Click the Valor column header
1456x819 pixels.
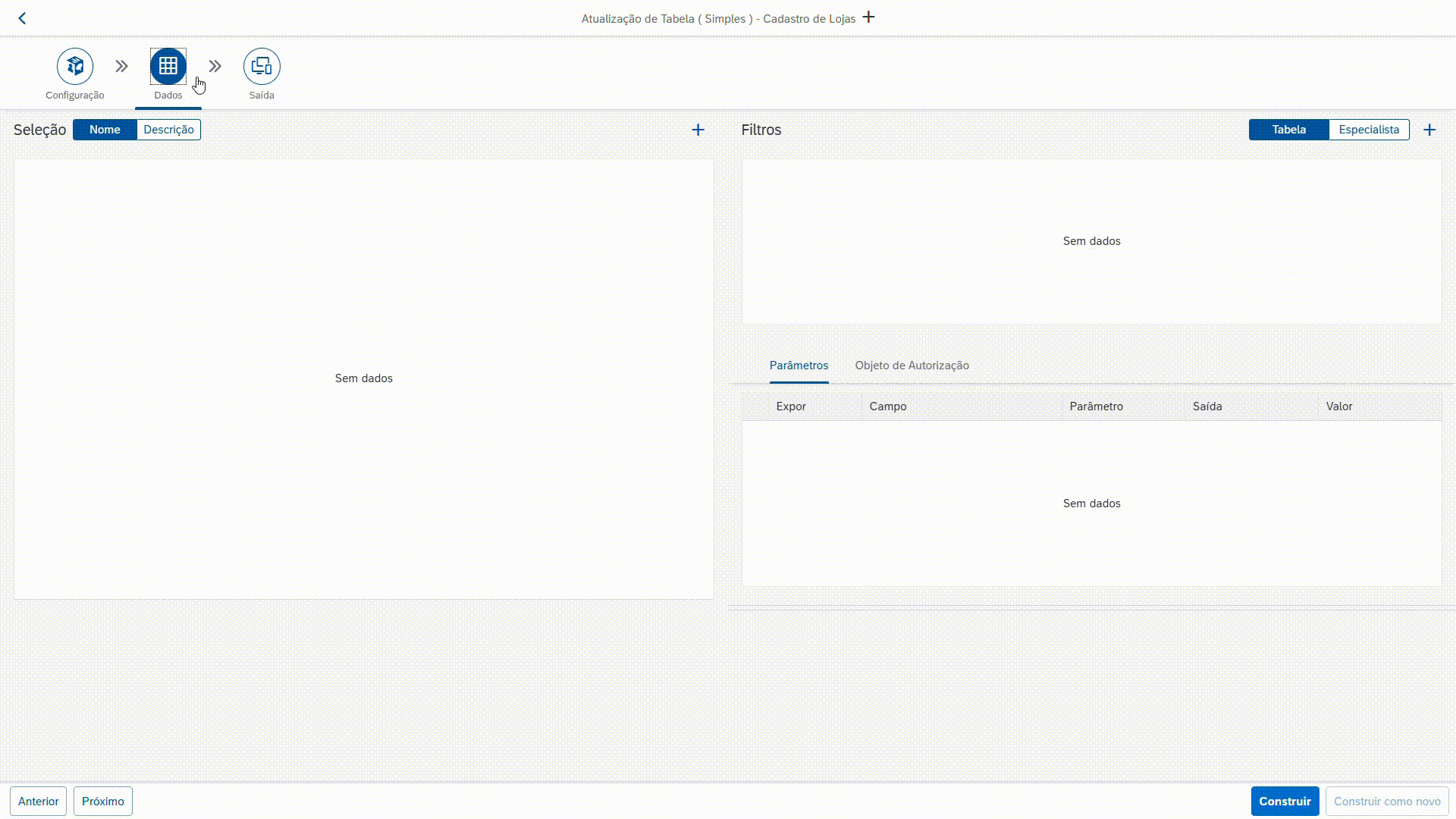[1338, 406]
